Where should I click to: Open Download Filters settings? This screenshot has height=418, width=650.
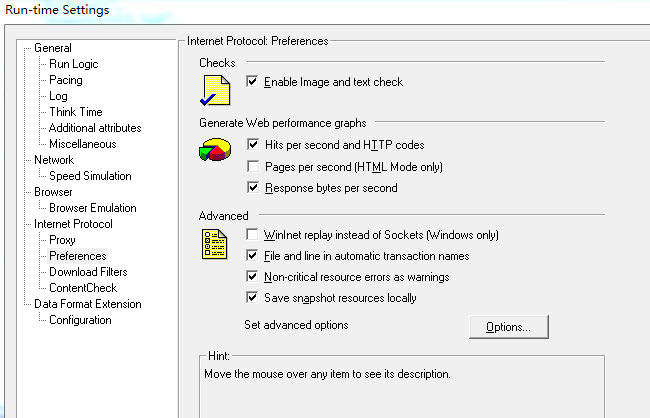(88, 272)
